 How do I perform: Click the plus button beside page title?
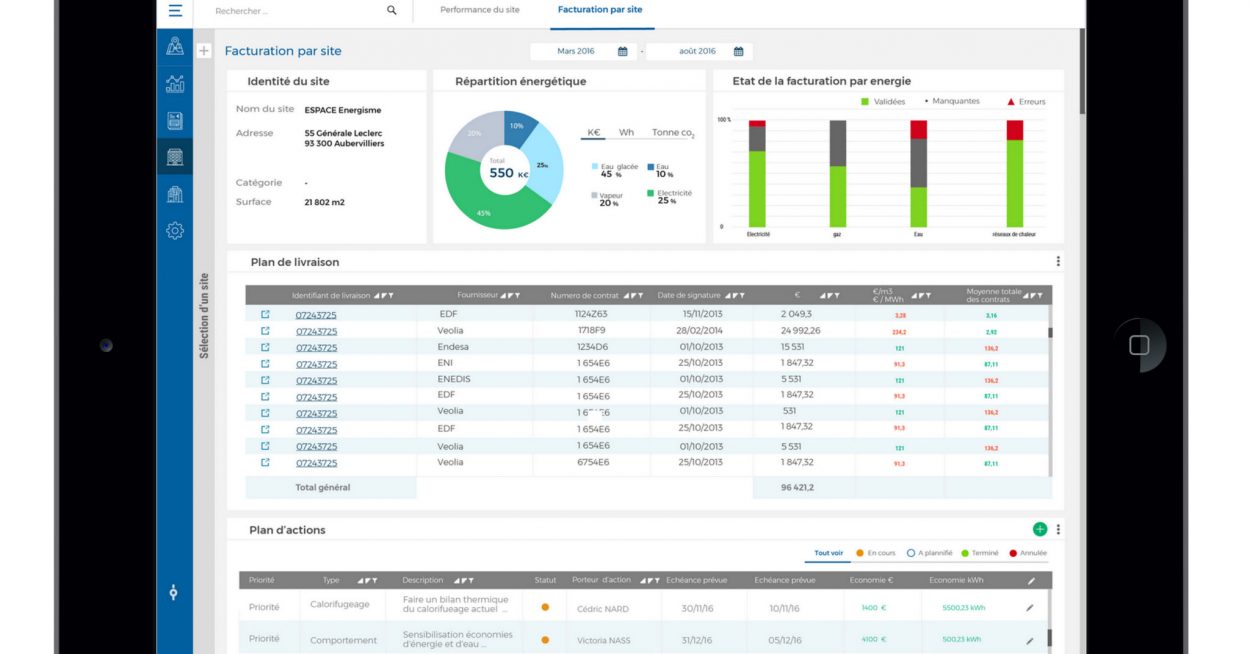pos(204,51)
